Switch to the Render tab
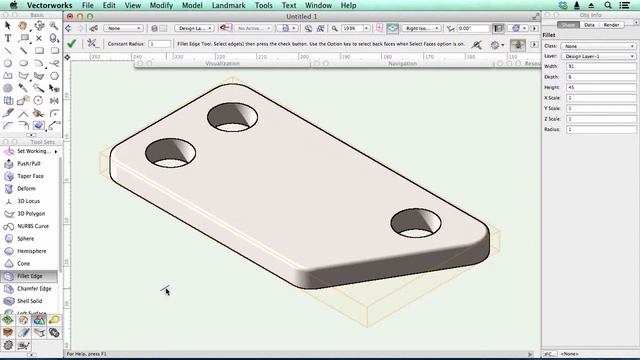The width and height of the screenshot is (640, 360). pyautogui.click(x=611, y=25)
